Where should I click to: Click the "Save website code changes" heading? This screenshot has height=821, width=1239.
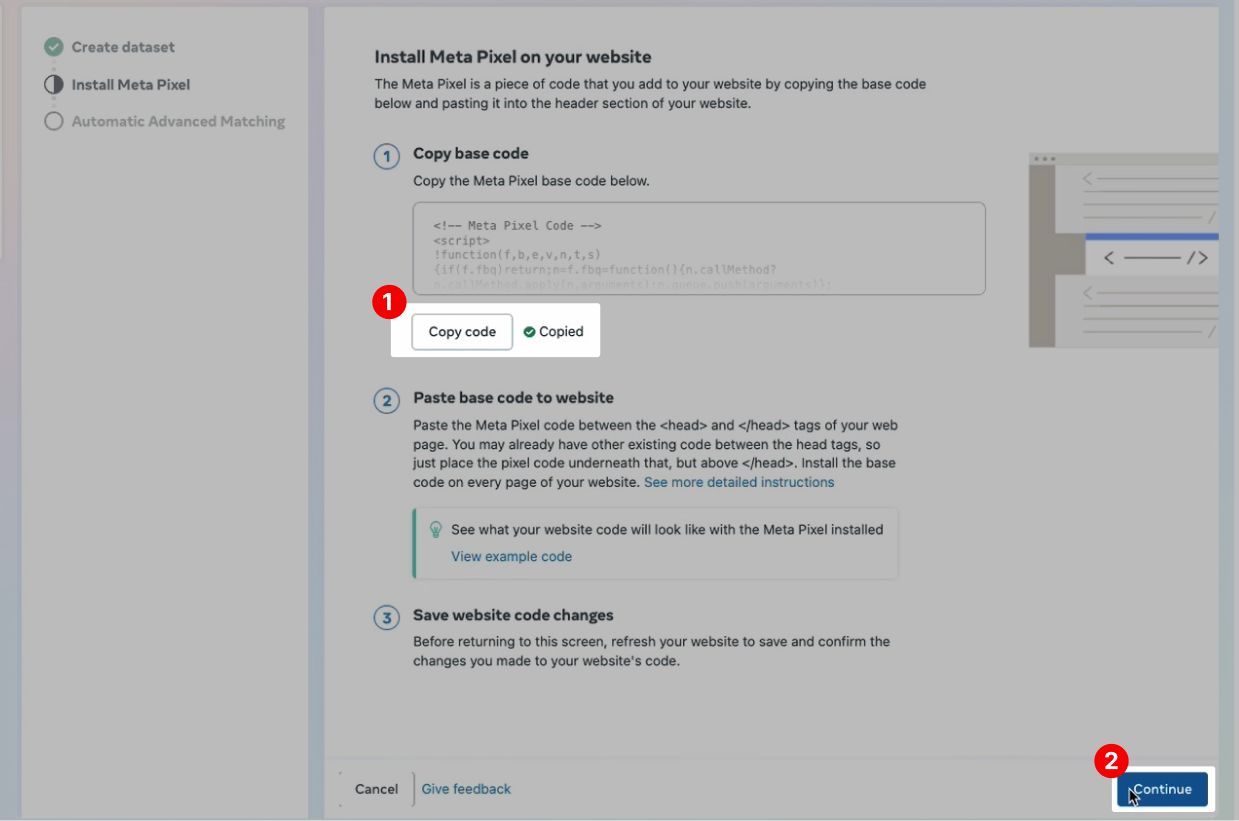coord(514,615)
